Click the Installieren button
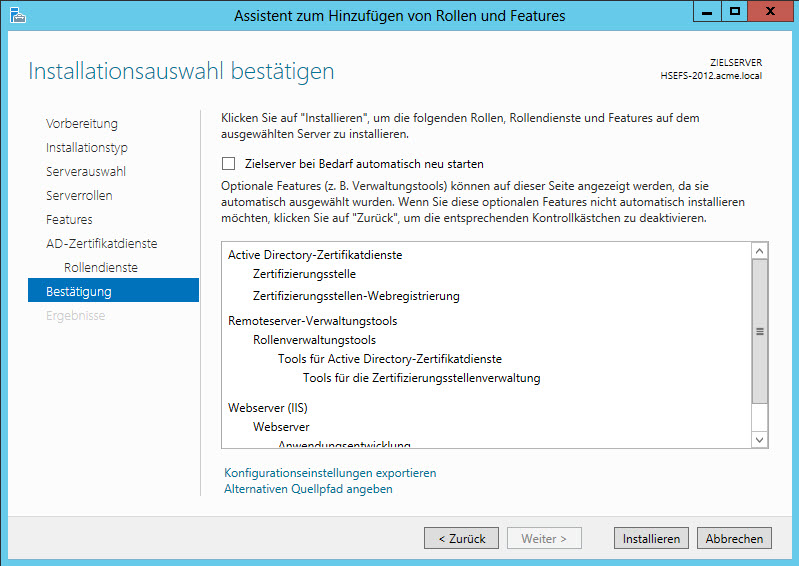 coord(651,538)
